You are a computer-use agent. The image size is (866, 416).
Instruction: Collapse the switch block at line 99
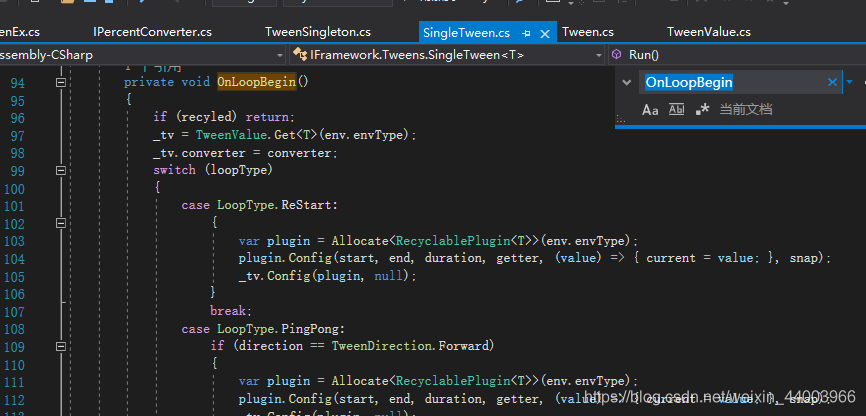(x=61, y=171)
